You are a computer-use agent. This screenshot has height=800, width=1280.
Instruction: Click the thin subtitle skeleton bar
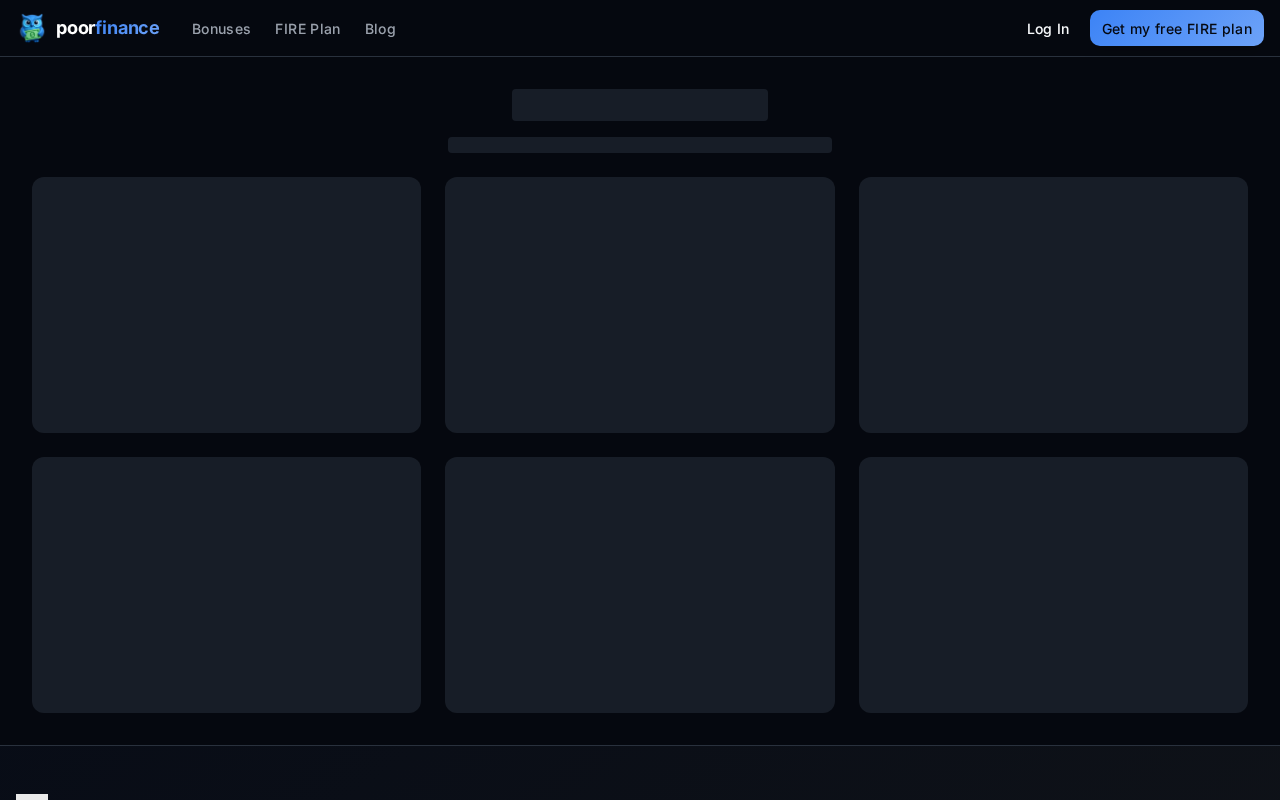click(x=640, y=145)
